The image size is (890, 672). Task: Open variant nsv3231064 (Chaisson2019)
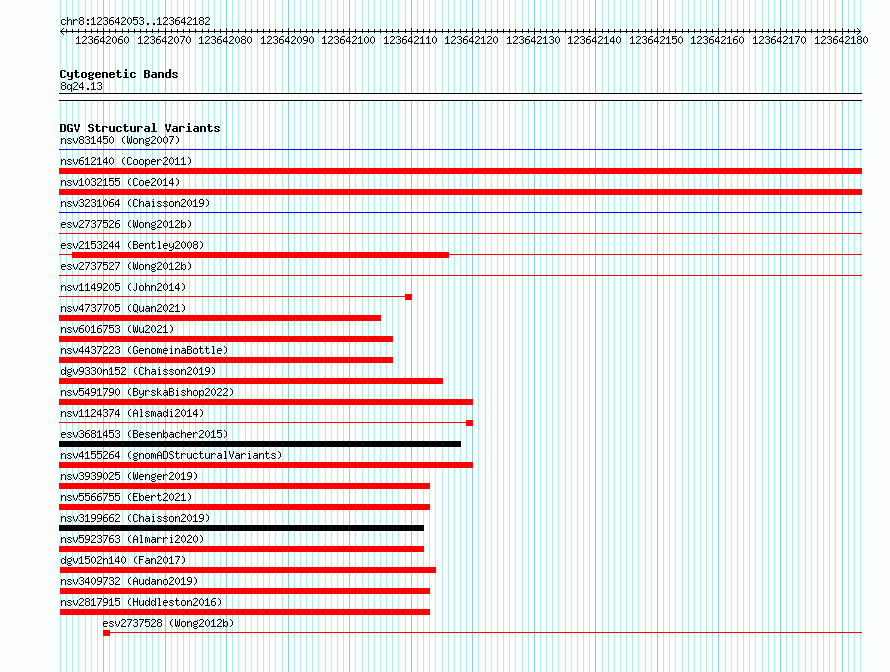pyautogui.click(x=135, y=203)
